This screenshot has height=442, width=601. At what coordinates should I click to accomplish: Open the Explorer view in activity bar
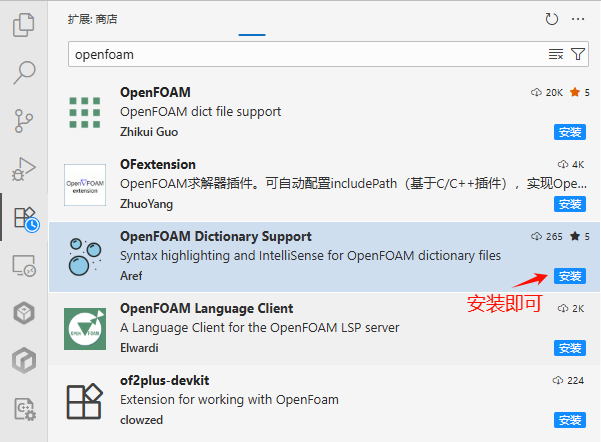24,25
